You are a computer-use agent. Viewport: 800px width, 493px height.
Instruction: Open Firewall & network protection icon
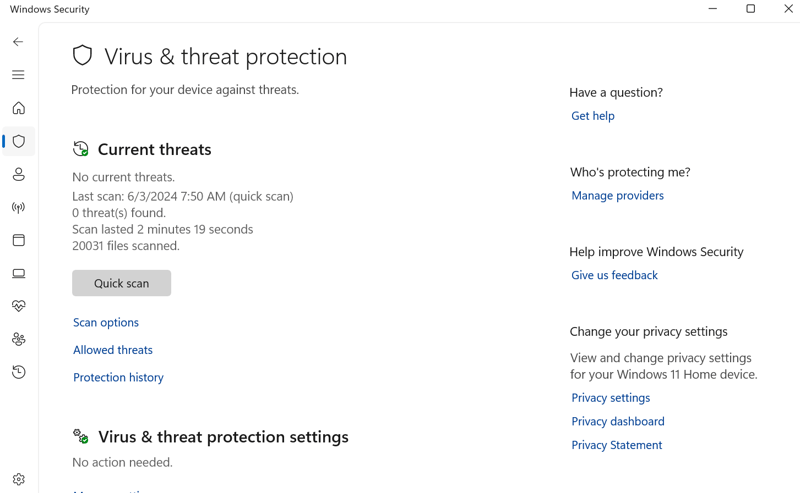[x=18, y=208]
